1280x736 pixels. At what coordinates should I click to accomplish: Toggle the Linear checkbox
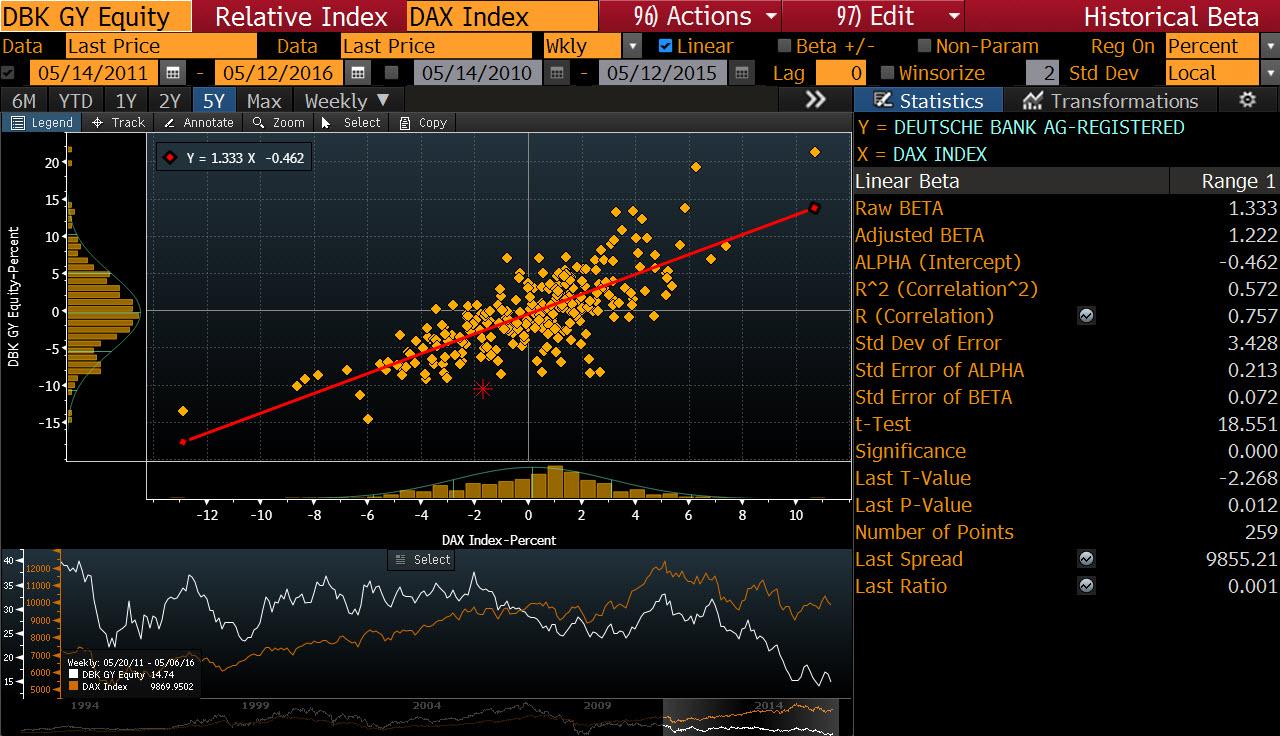coord(666,46)
